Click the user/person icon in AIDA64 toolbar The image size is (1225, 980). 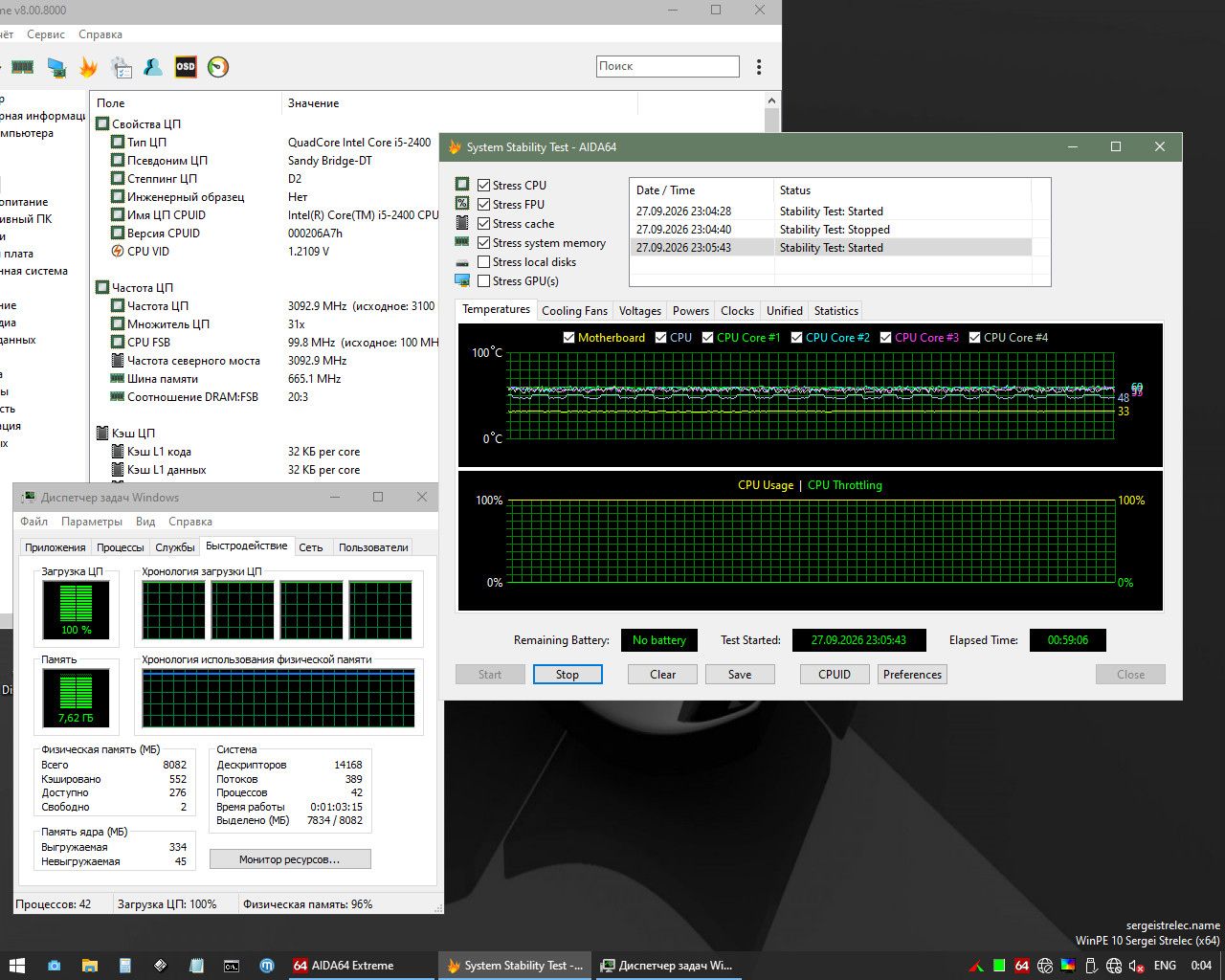(x=153, y=67)
